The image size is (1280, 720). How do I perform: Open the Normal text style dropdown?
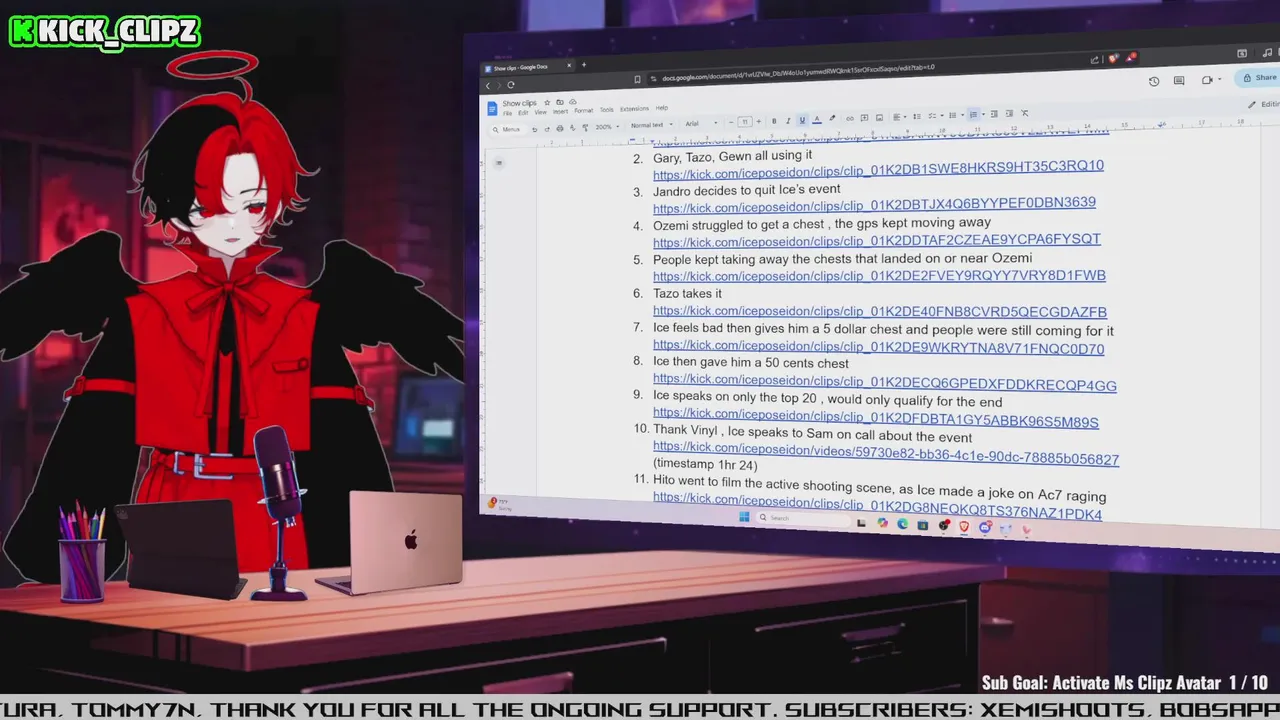pyautogui.click(x=652, y=125)
